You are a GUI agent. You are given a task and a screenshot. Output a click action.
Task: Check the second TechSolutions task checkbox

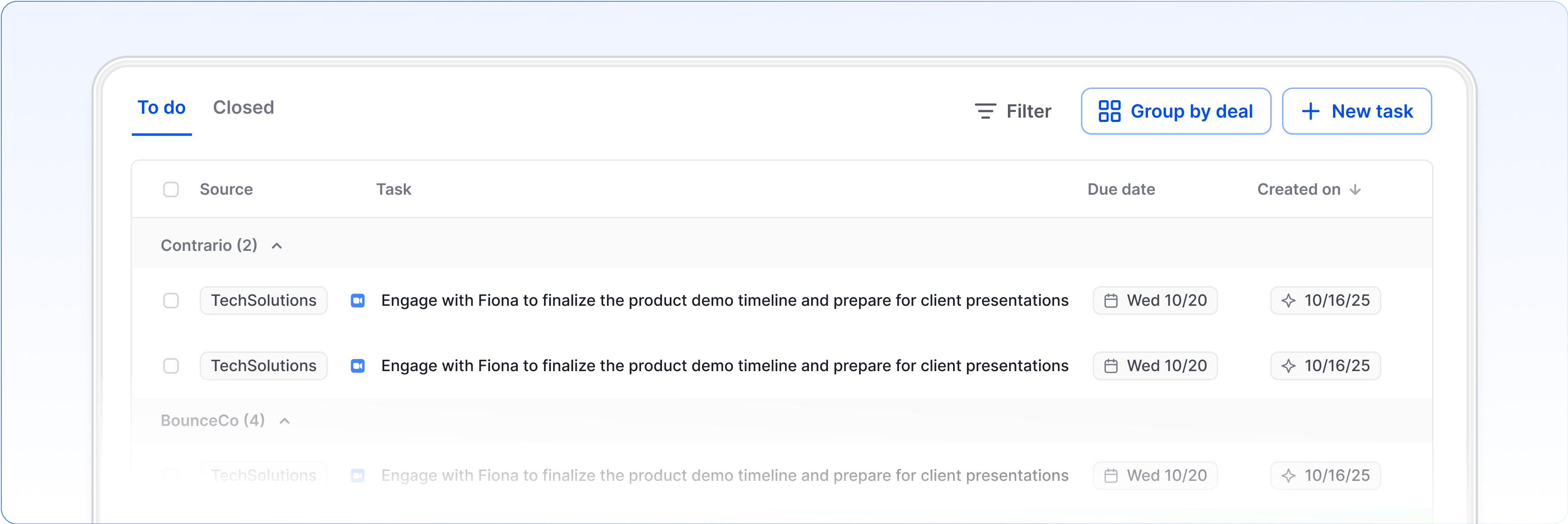(171, 365)
